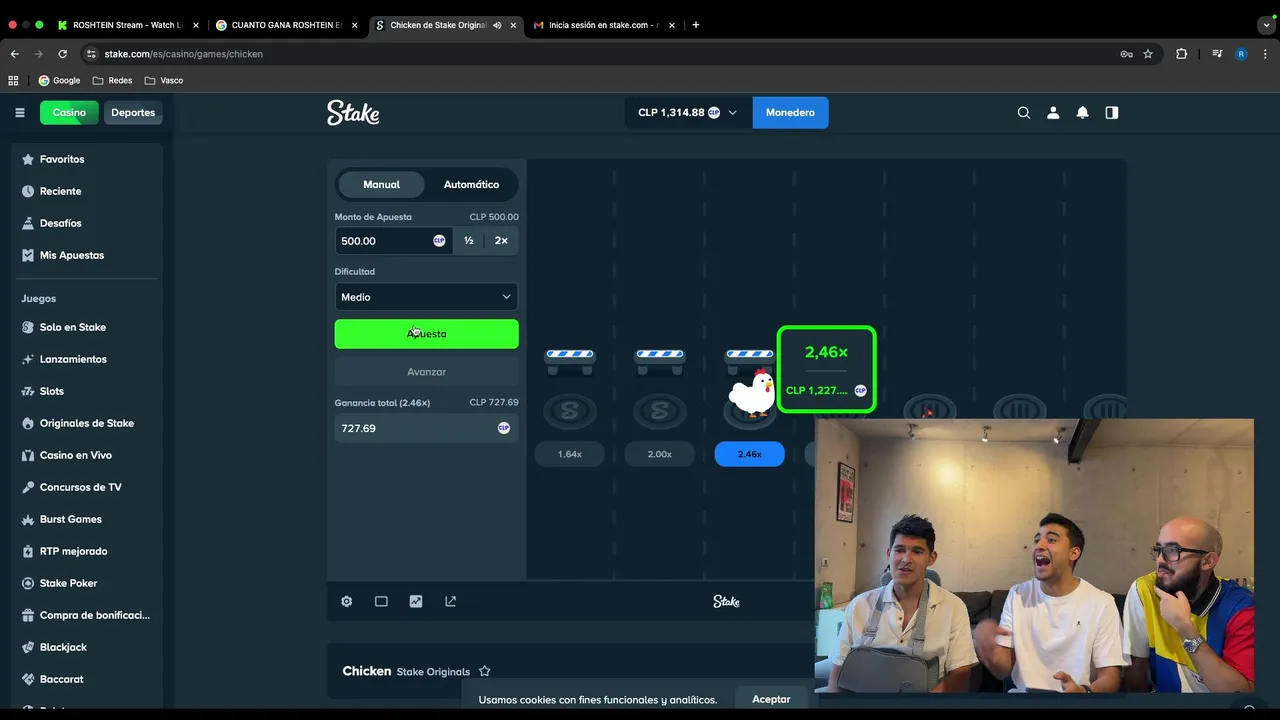Toggle theatre mode rectangle icon
This screenshot has width=1280, height=720.
(381, 601)
